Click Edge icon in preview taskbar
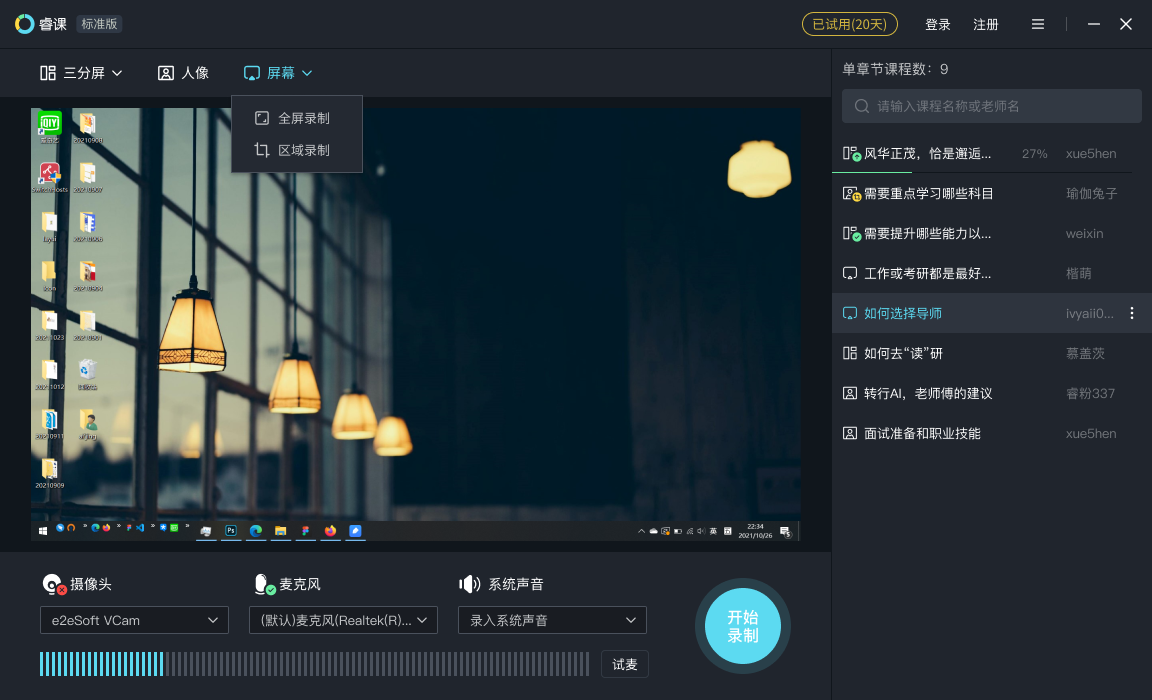1152x700 pixels. (256, 530)
